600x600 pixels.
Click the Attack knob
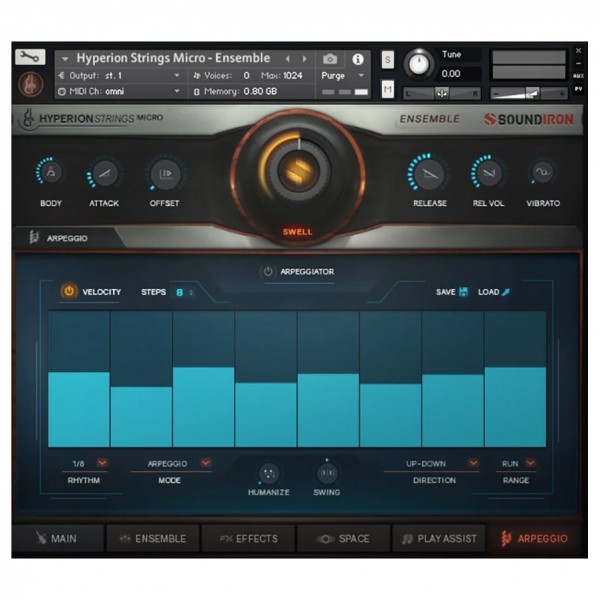click(104, 174)
